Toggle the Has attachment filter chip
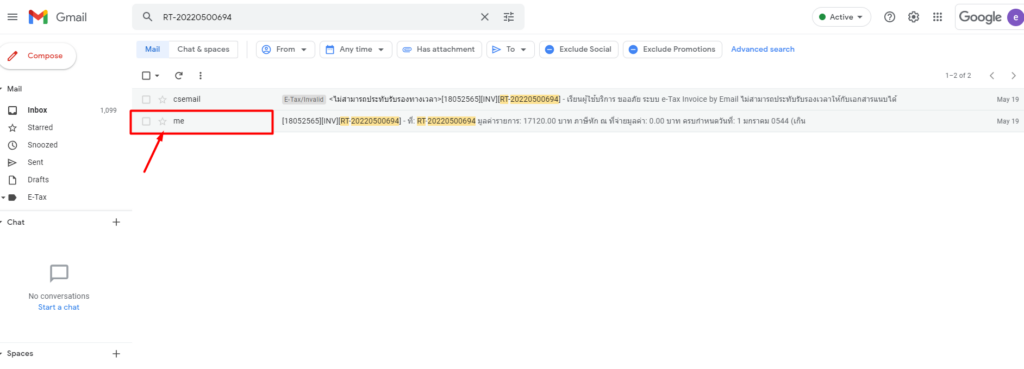1024x369 pixels. (439, 49)
